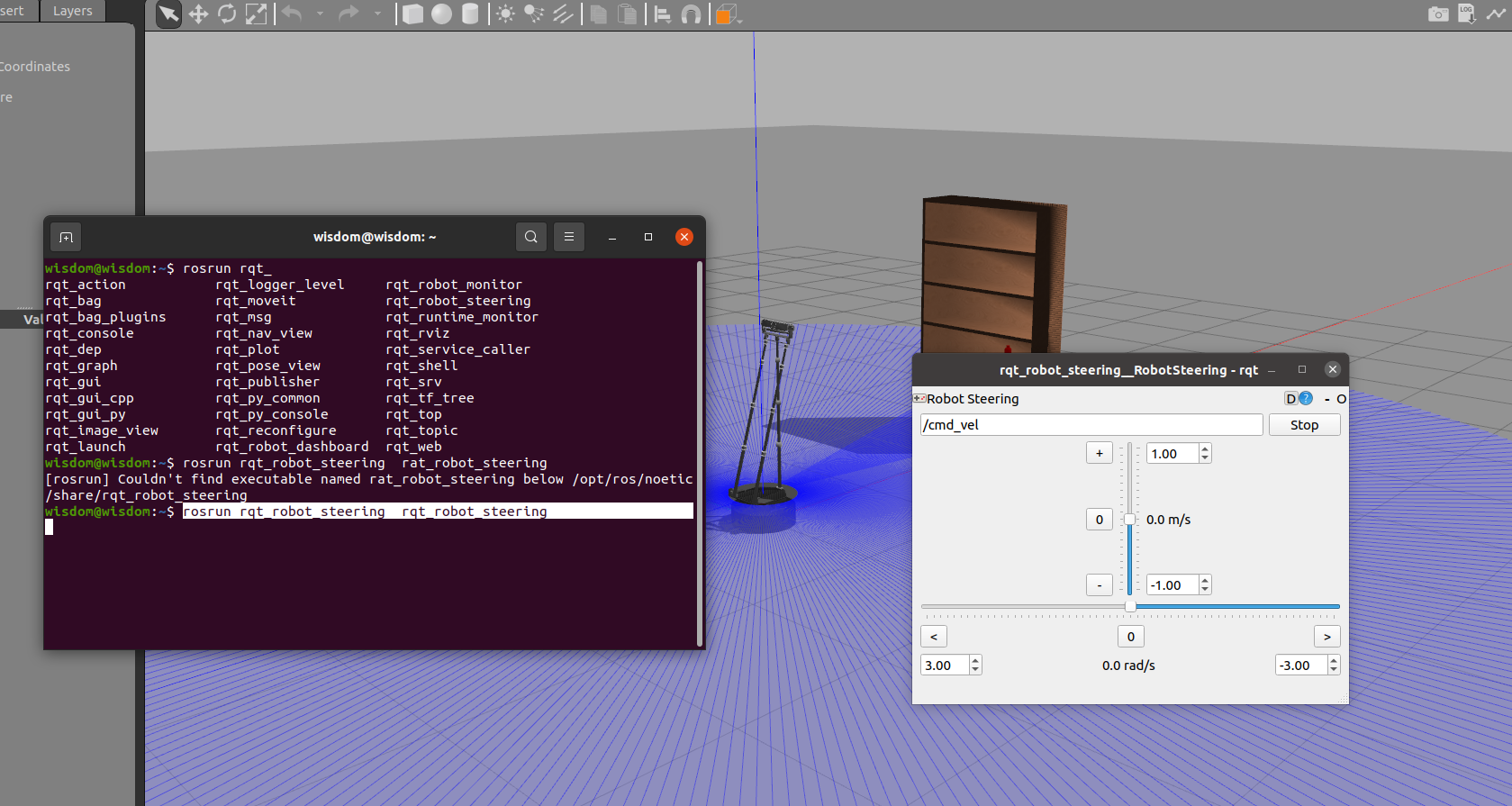The width and height of the screenshot is (1512, 806).
Task: Open the terminal search icon
Action: pos(531,237)
